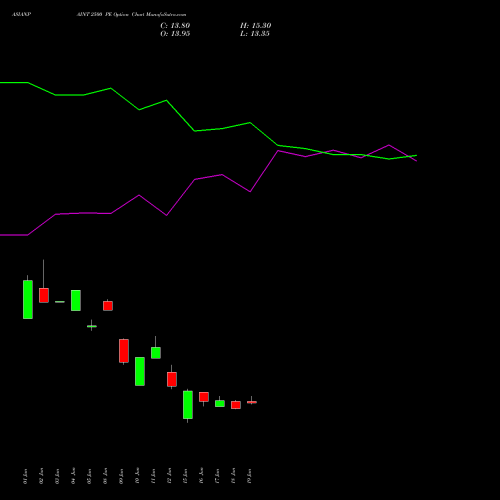Screen dimensions: 500x500
Task: Click the PE Option Chart title text
Action: tap(131, 15)
